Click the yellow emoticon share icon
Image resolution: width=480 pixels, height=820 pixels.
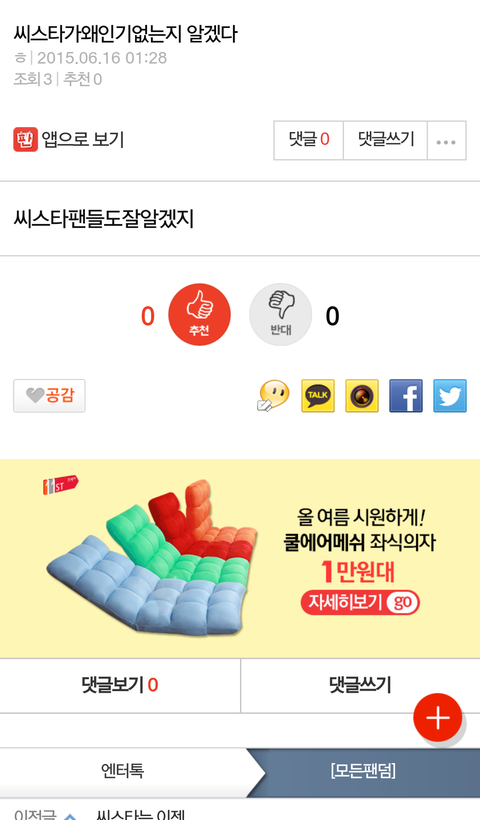[x=273, y=396]
